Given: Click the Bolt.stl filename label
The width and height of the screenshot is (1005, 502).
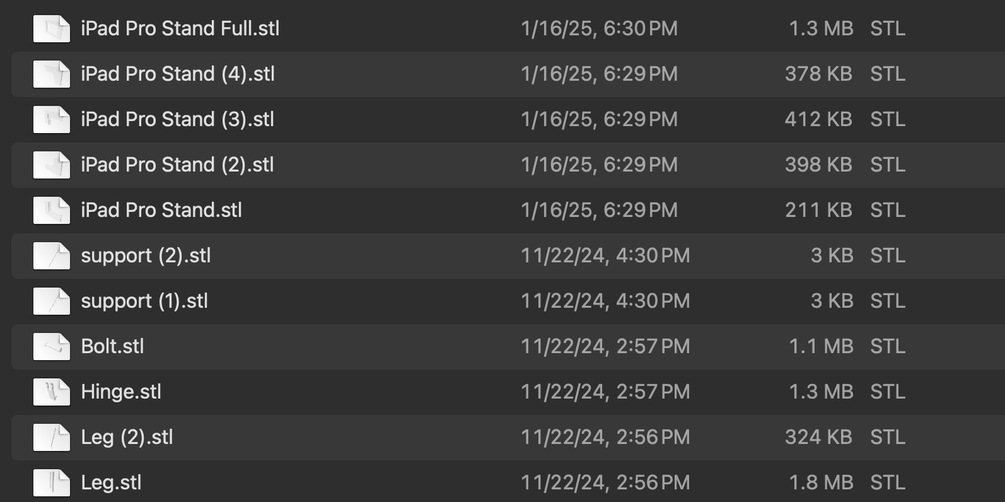Looking at the screenshot, I should point(112,347).
